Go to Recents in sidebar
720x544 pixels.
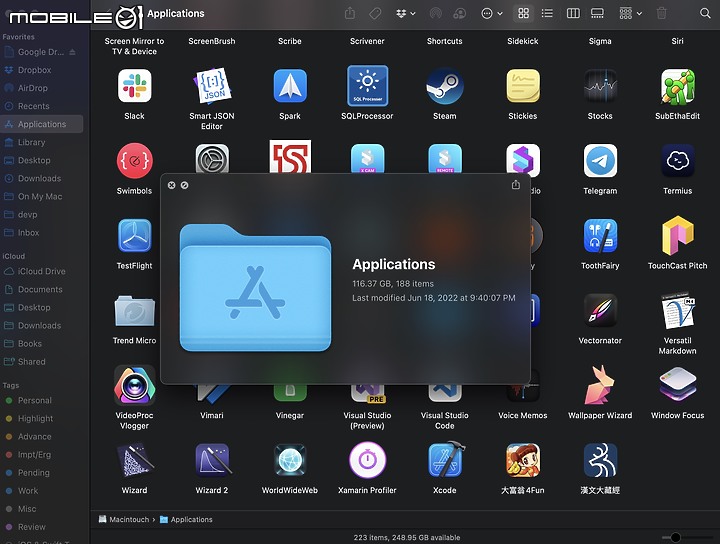[x=42, y=106]
